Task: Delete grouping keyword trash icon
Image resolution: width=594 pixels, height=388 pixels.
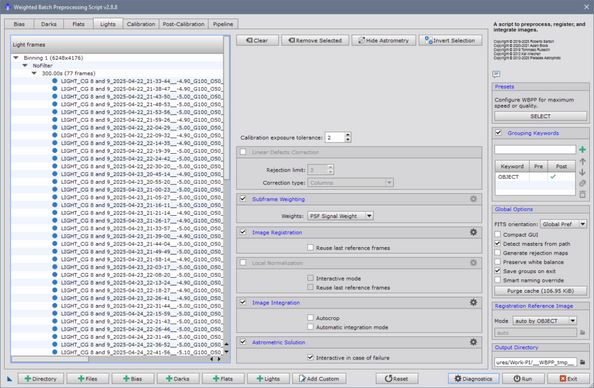Action: tap(582, 194)
